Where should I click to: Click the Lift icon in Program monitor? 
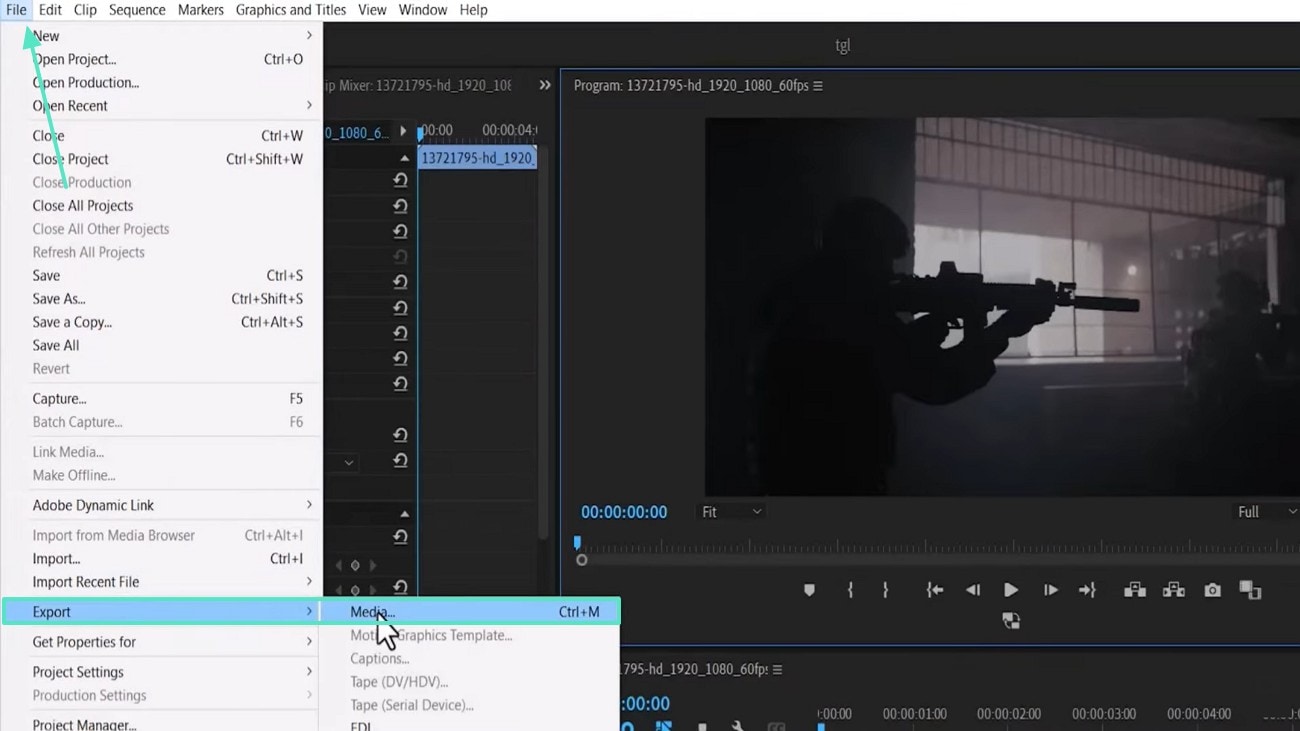pyautogui.click(x=1134, y=590)
